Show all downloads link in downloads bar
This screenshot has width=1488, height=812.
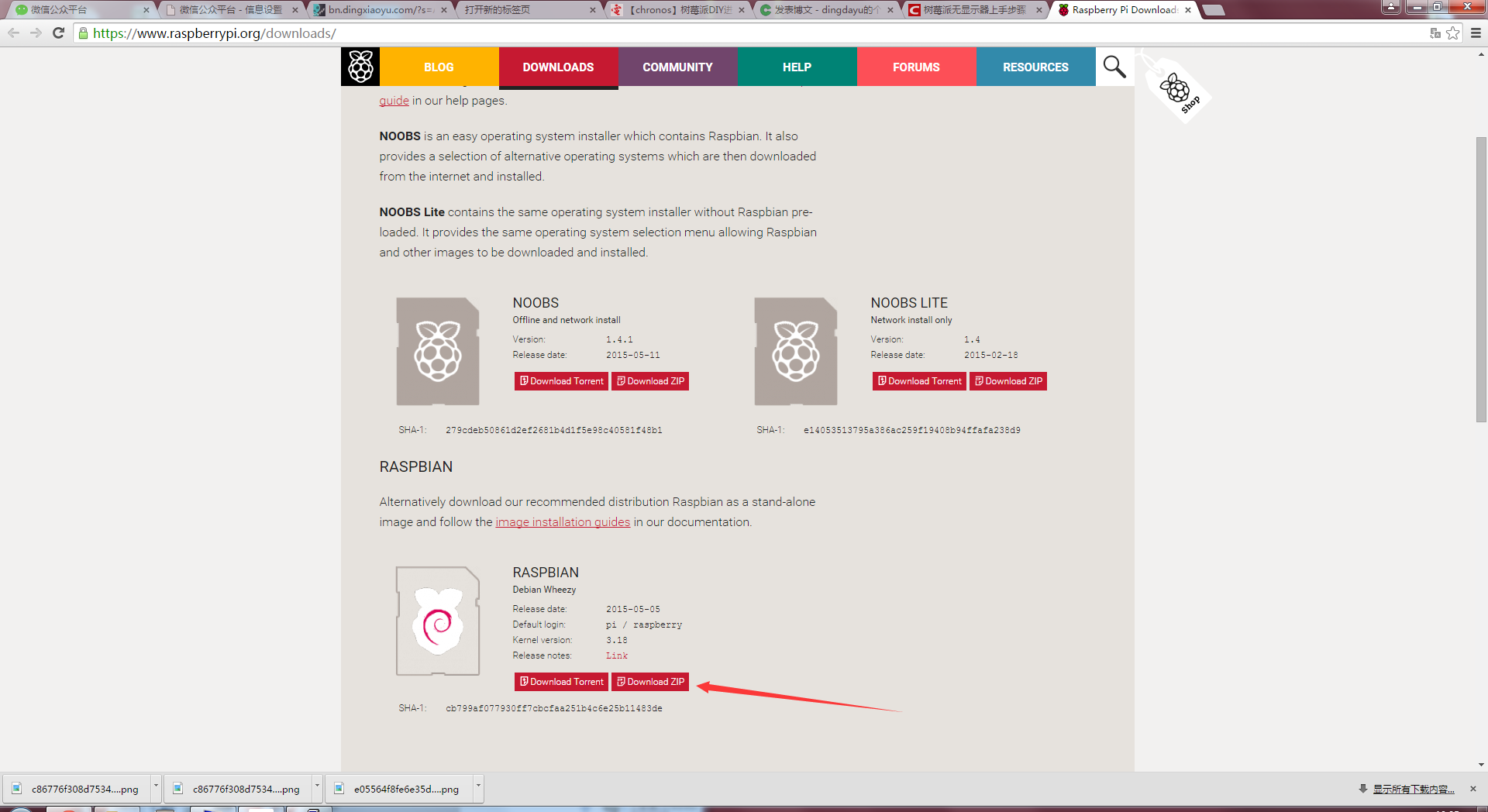pyautogui.click(x=1414, y=789)
